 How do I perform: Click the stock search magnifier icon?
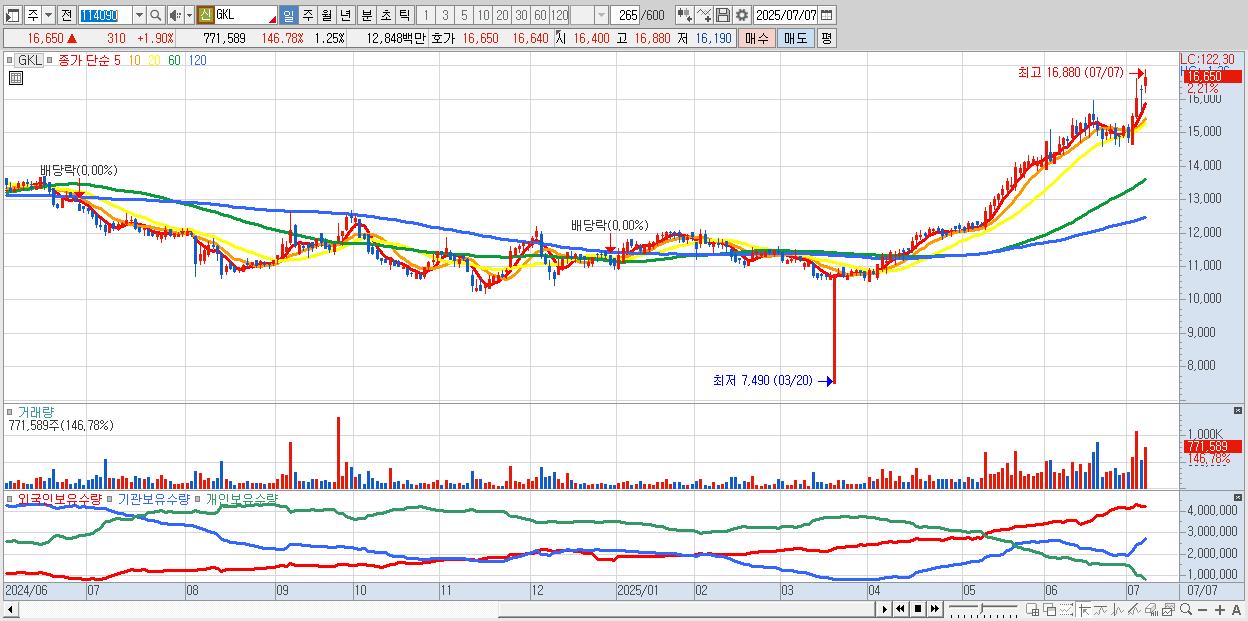(156, 15)
